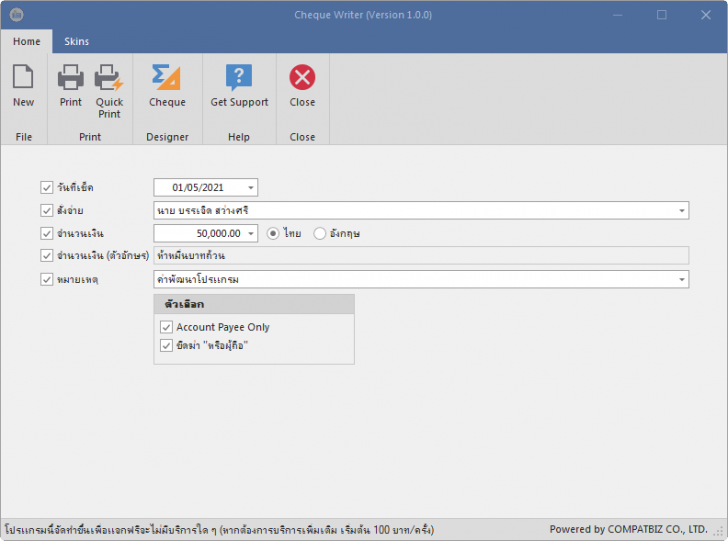Screen dimensions: 728x541
Task: Click the ตัวเลือก group header
Action: (x=254, y=304)
